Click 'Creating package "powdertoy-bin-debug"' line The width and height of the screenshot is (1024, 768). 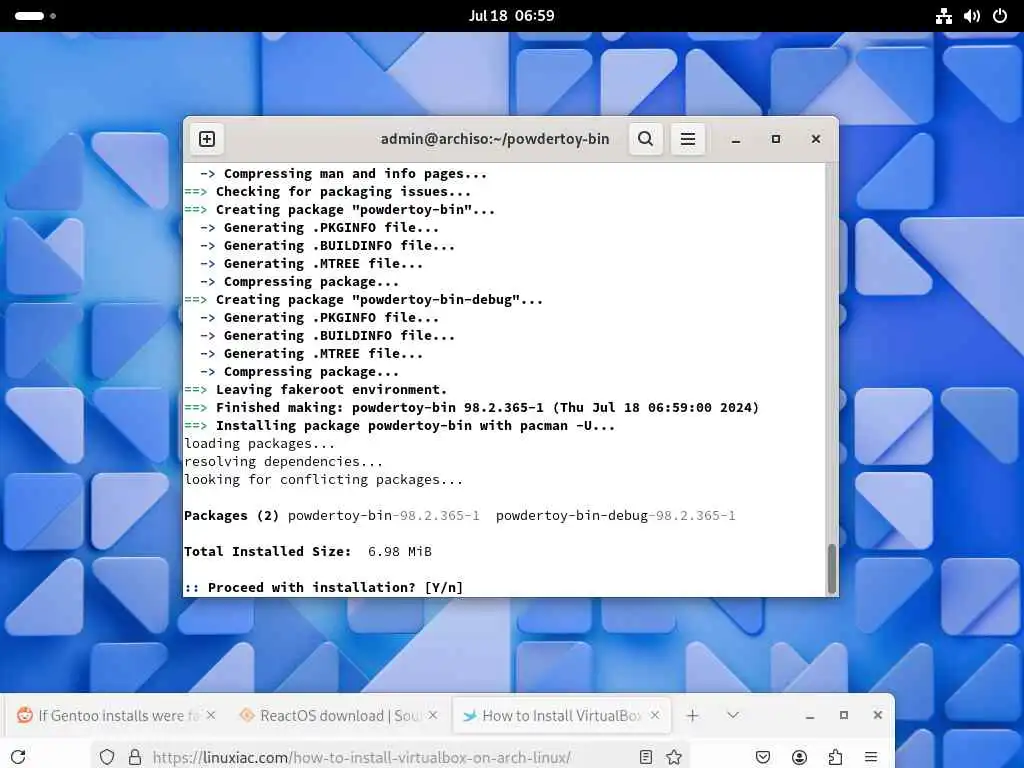364,300
